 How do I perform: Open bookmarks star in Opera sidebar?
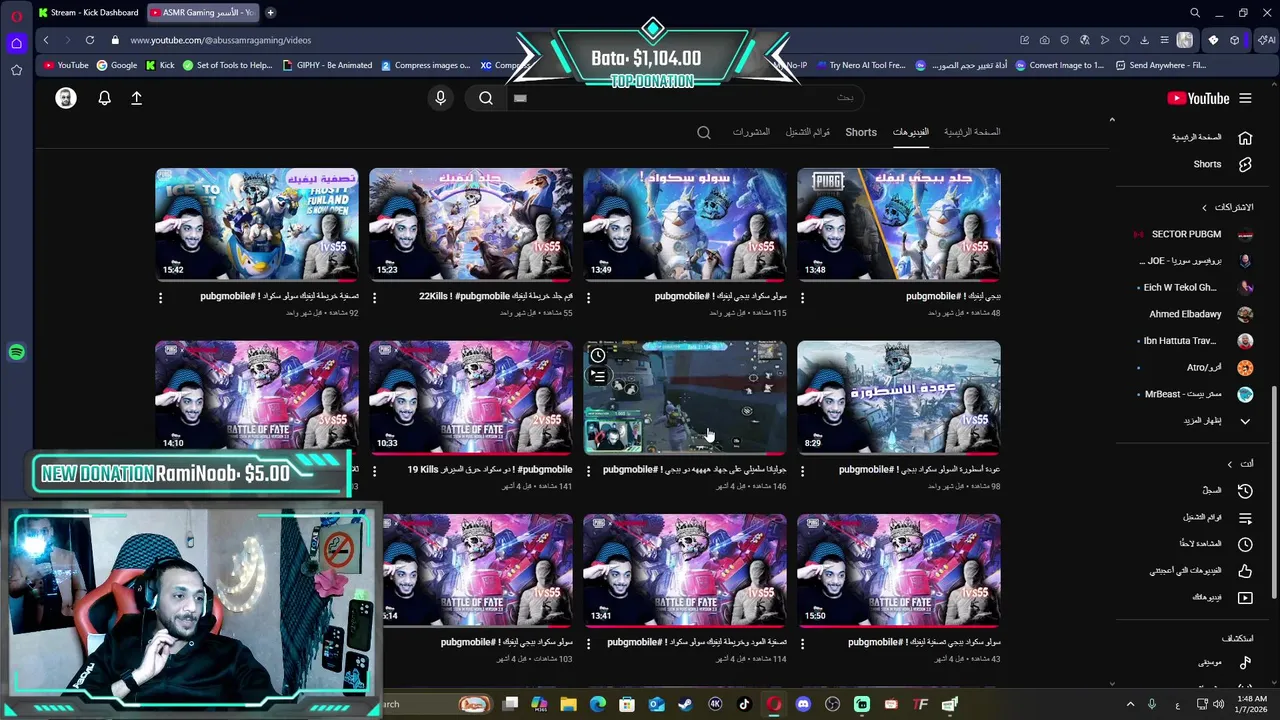click(x=16, y=70)
